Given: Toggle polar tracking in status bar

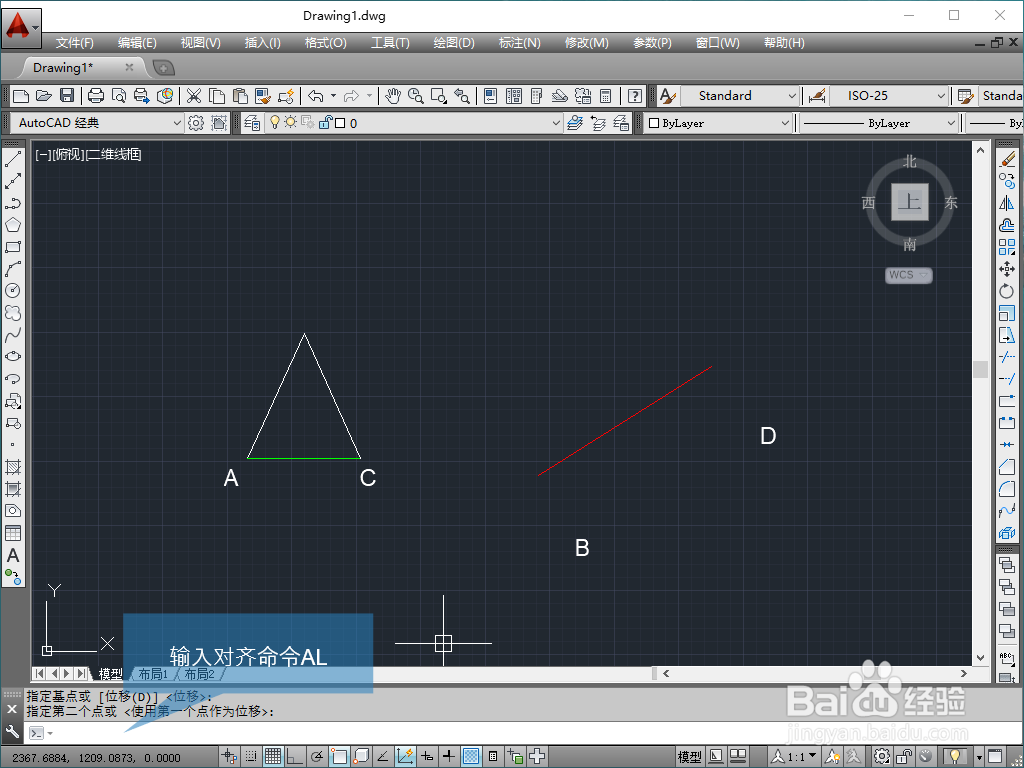Looking at the screenshot, I should [317, 756].
